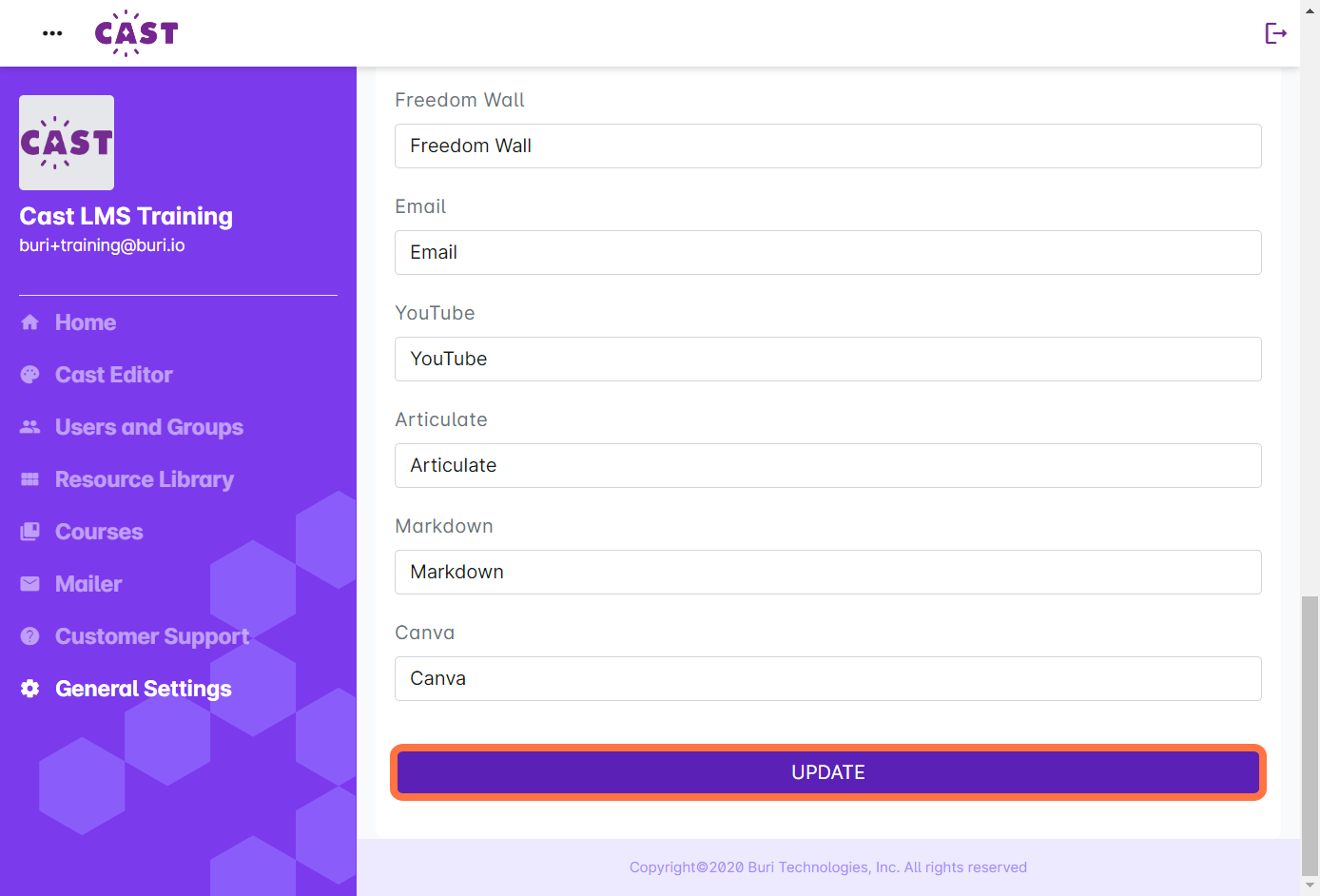1320x896 pixels.
Task: Focus the YouTube text field
Action: 828,359
